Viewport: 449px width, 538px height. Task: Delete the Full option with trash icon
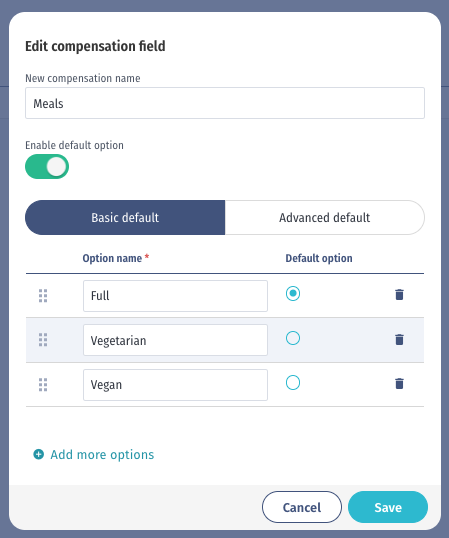399,294
